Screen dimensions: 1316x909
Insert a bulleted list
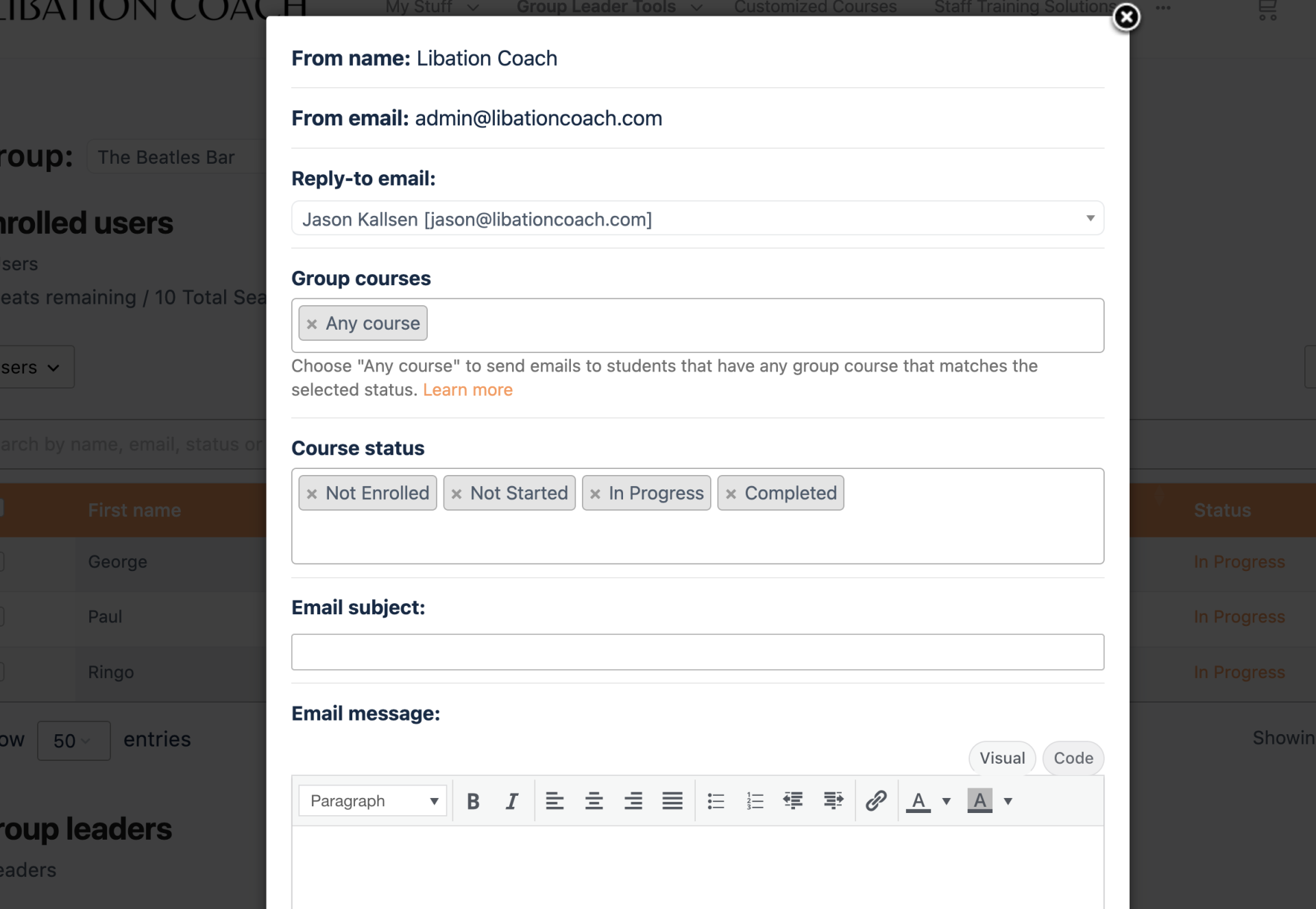(716, 801)
